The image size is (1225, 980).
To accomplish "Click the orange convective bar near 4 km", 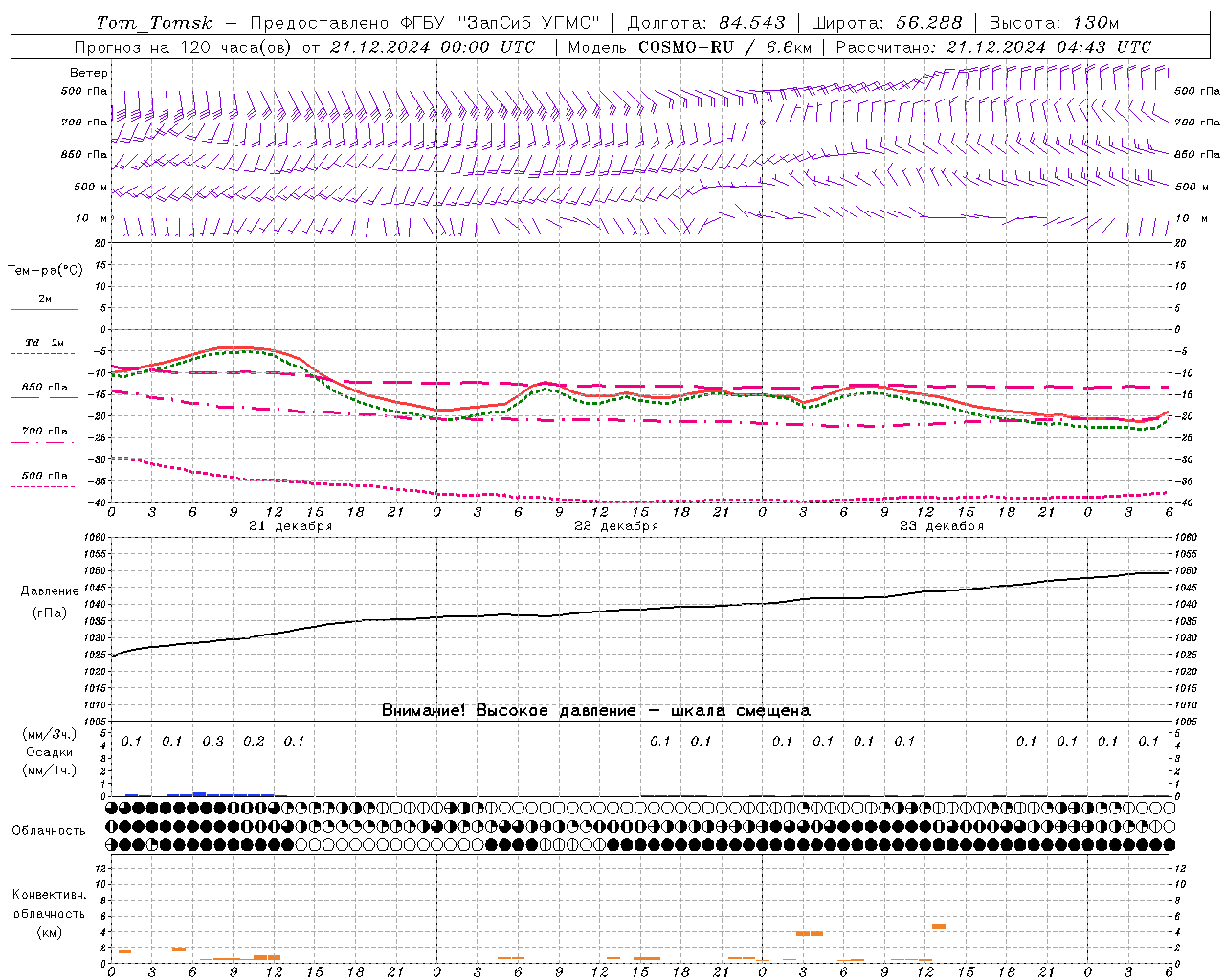I will click(810, 933).
